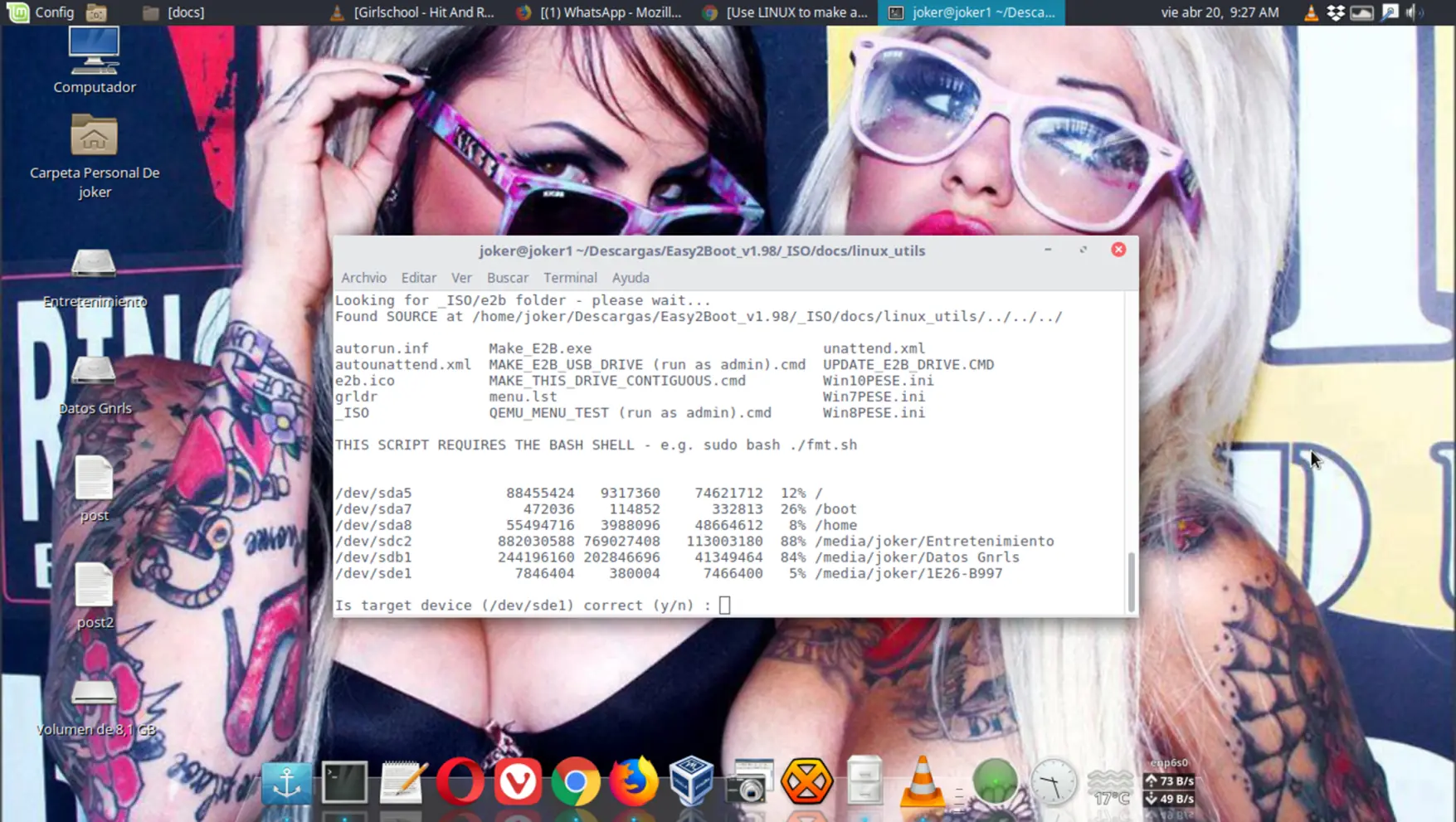Click the enp6s0 network speed monitor

click(x=1169, y=782)
